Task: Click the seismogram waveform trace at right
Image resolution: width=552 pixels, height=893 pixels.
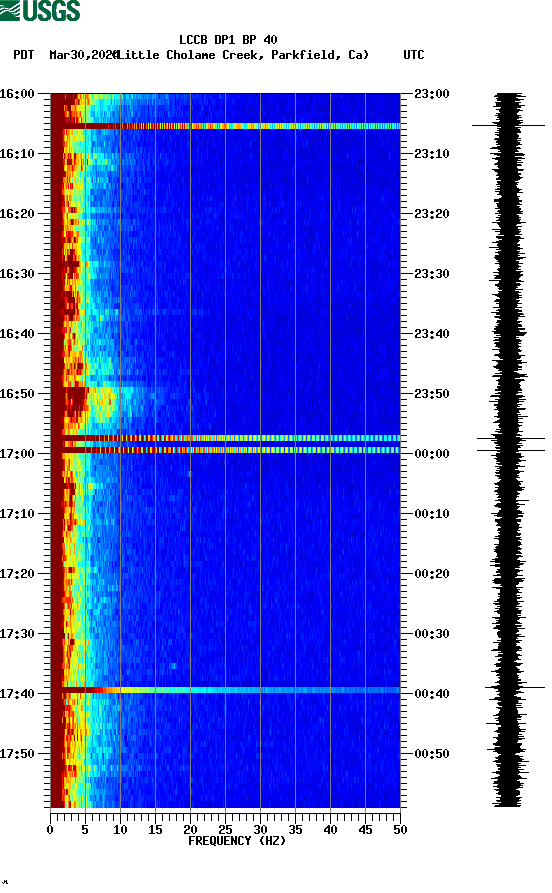Action: click(x=508, y=450)
